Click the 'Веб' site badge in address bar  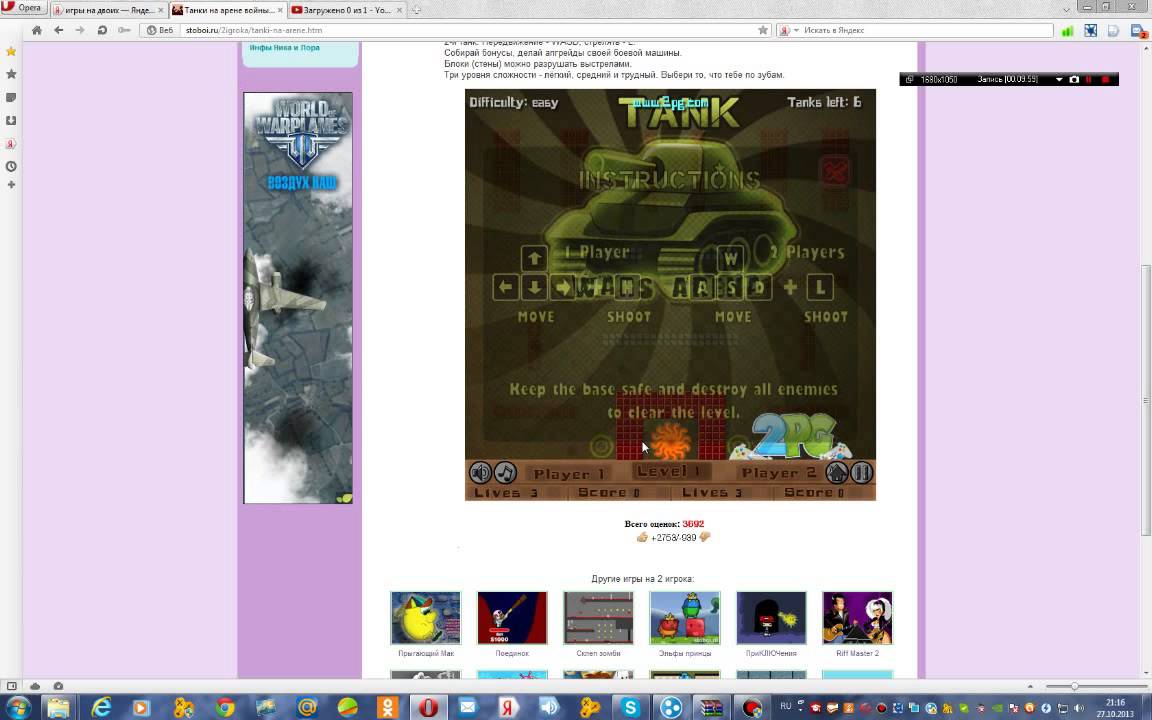click(x=160, y=30)
